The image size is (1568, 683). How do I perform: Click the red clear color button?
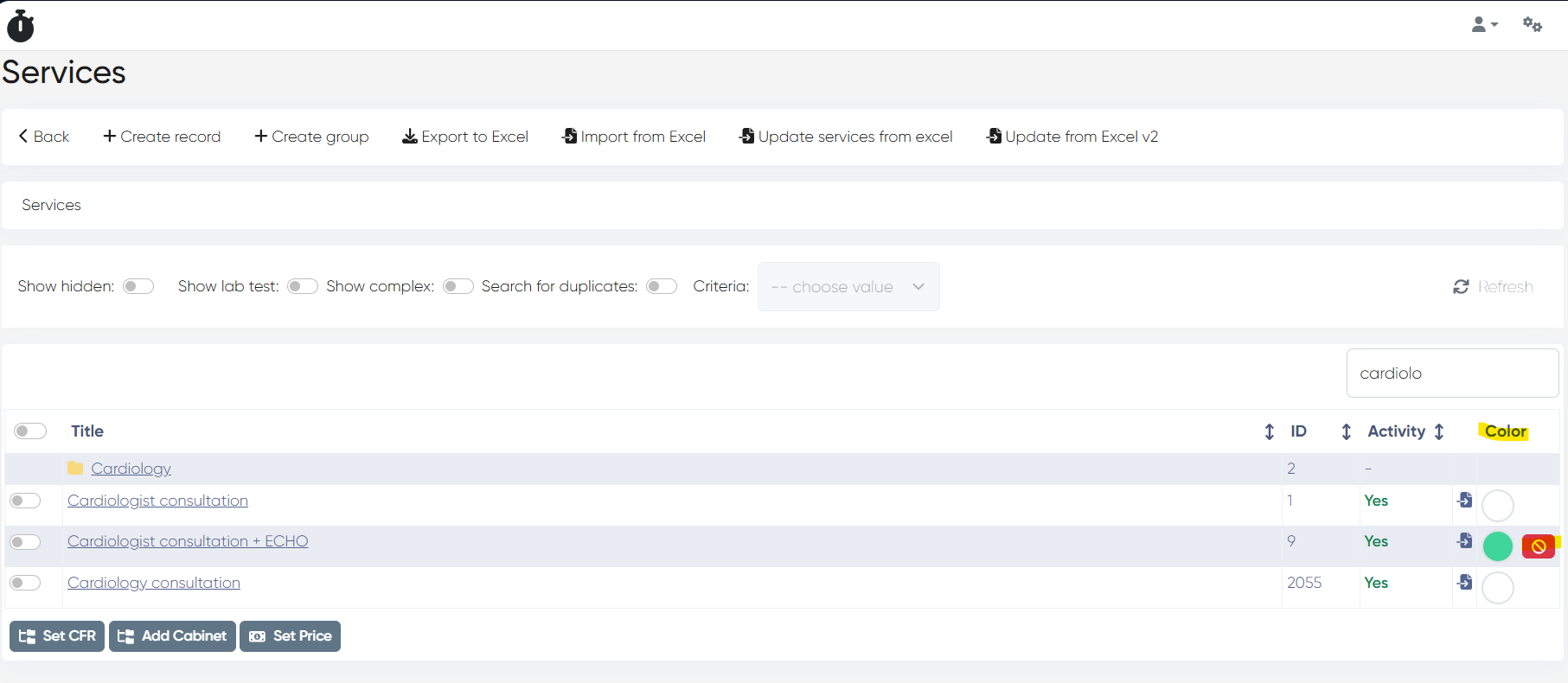click(x=1538, y=546)
